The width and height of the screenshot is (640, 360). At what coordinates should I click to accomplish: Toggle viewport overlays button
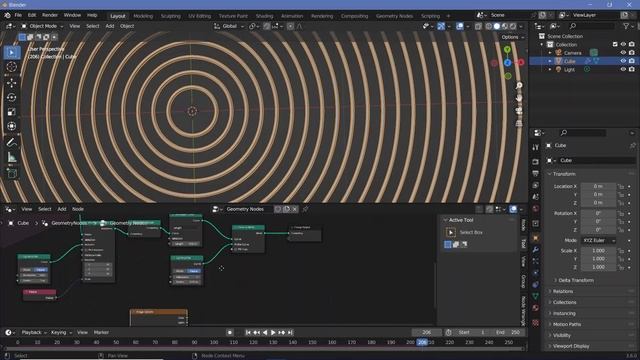[x=460, y=26]
